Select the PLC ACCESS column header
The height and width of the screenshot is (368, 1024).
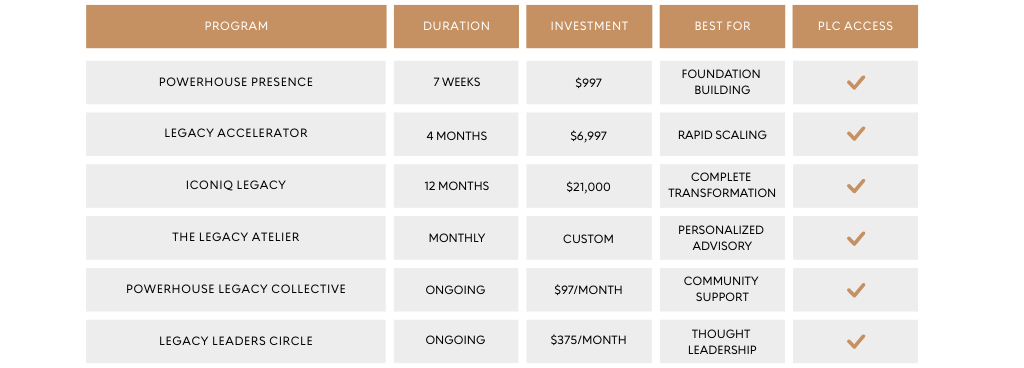click(855, 27)
